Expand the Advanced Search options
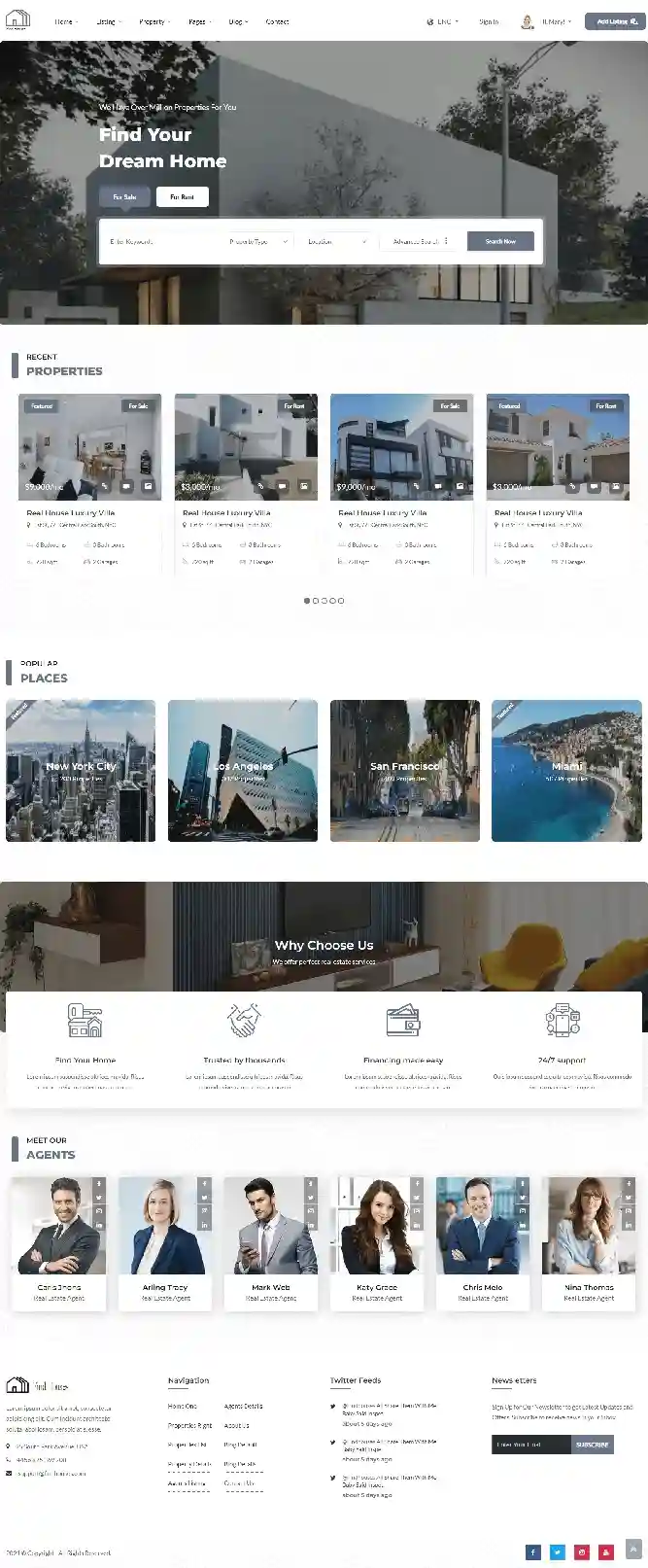The width and height of the screenshot is (648, 1568). [420, 241]
